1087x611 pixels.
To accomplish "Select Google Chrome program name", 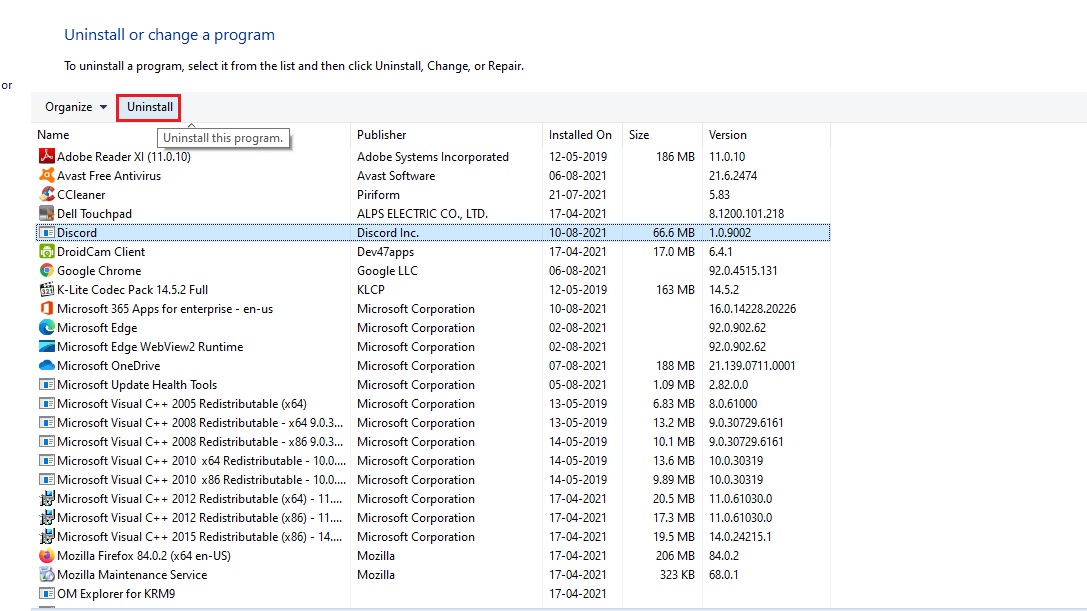I will 99,270.
